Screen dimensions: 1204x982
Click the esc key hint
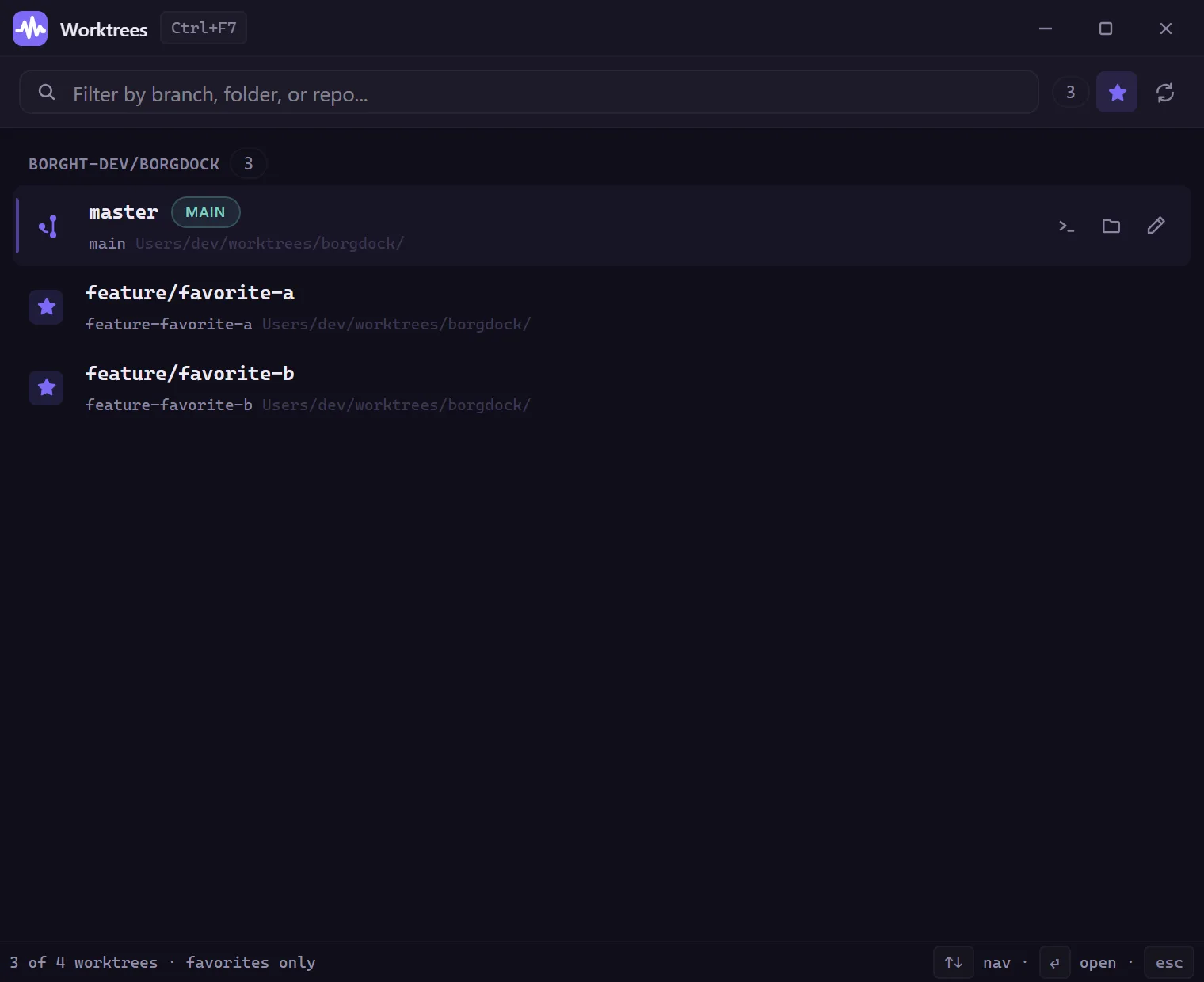pyautogui.click(x=1169, y=962)
